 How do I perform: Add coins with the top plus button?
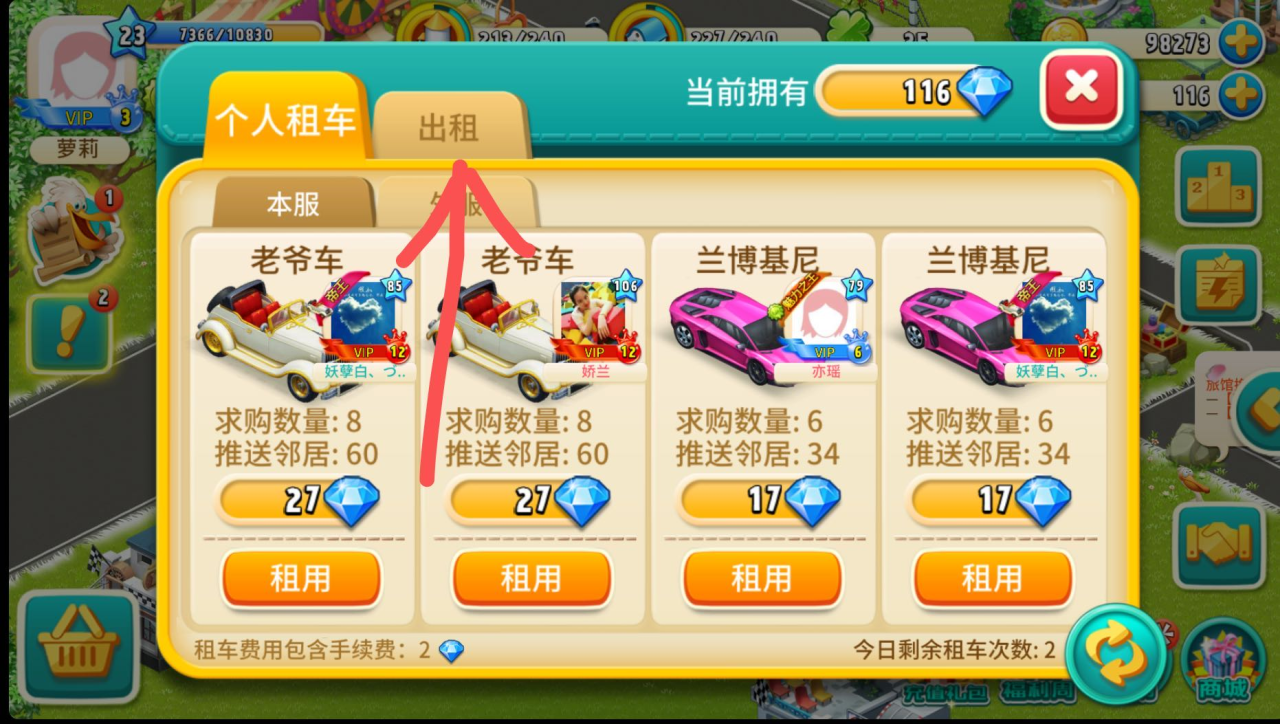pos(1241,44)
